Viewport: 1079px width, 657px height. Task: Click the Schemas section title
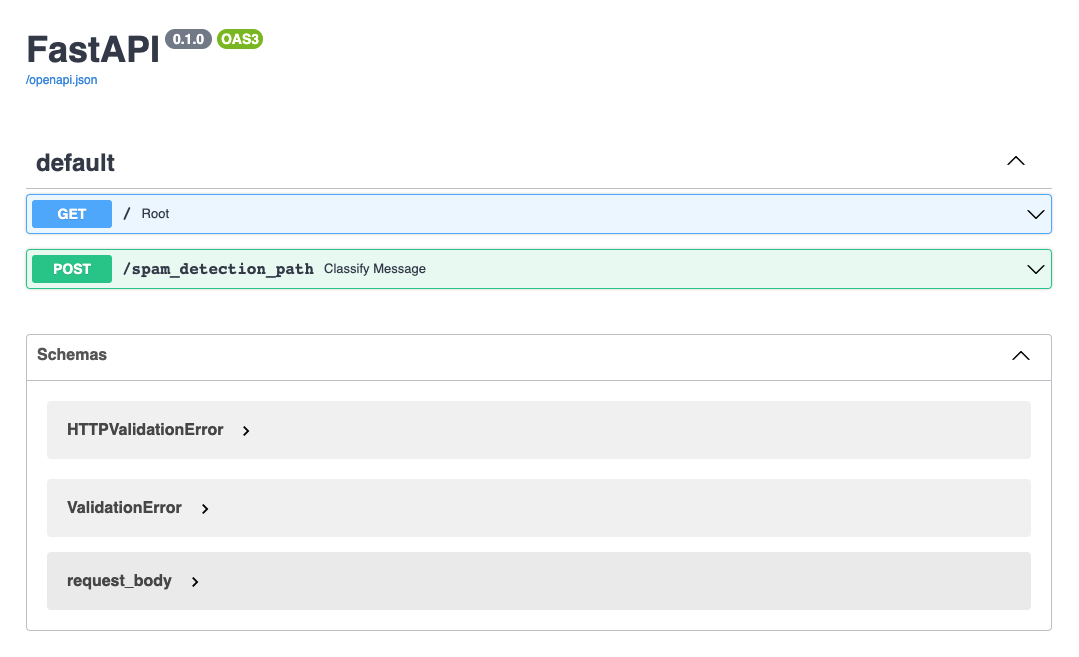point(72,355)
